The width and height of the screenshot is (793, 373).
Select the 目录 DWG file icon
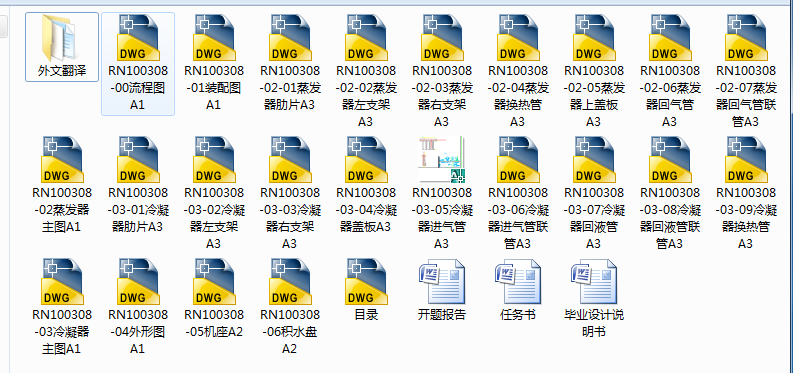click(366, 282)
